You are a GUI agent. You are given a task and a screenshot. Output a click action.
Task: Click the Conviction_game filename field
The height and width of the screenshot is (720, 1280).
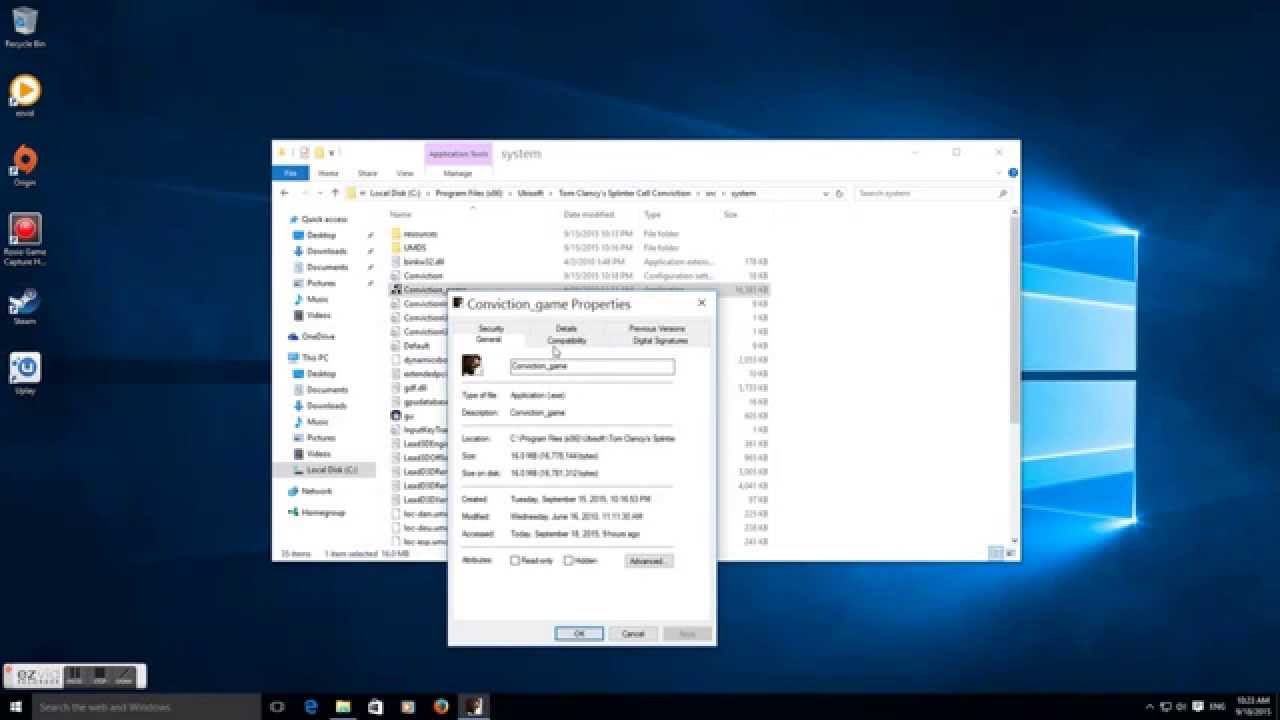591,366
